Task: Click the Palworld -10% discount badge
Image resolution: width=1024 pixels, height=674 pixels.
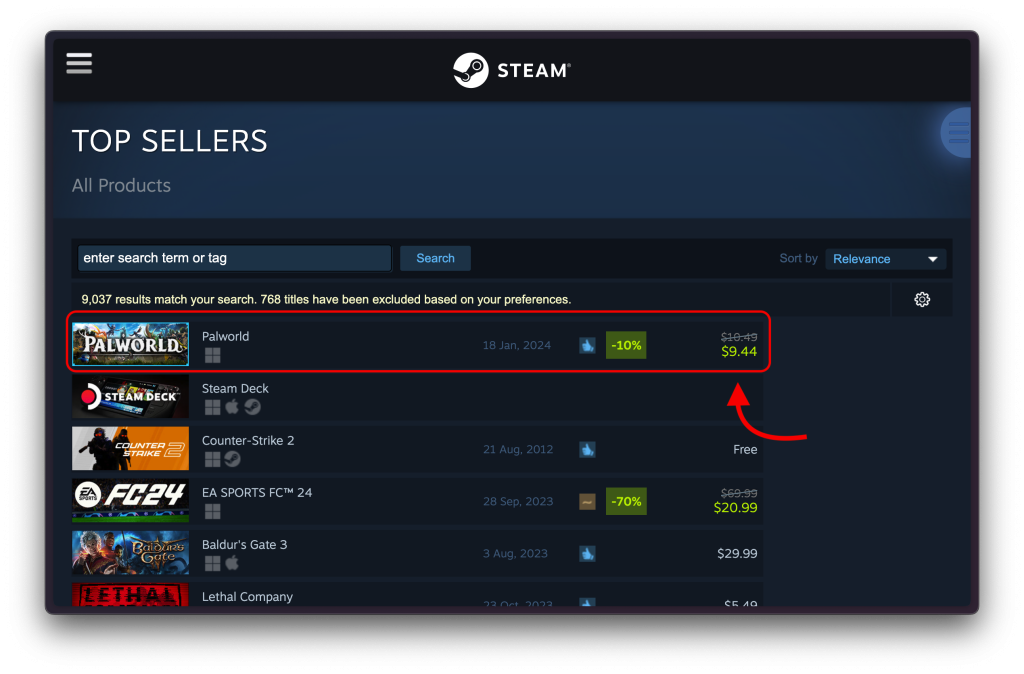Action: [626, 345]
